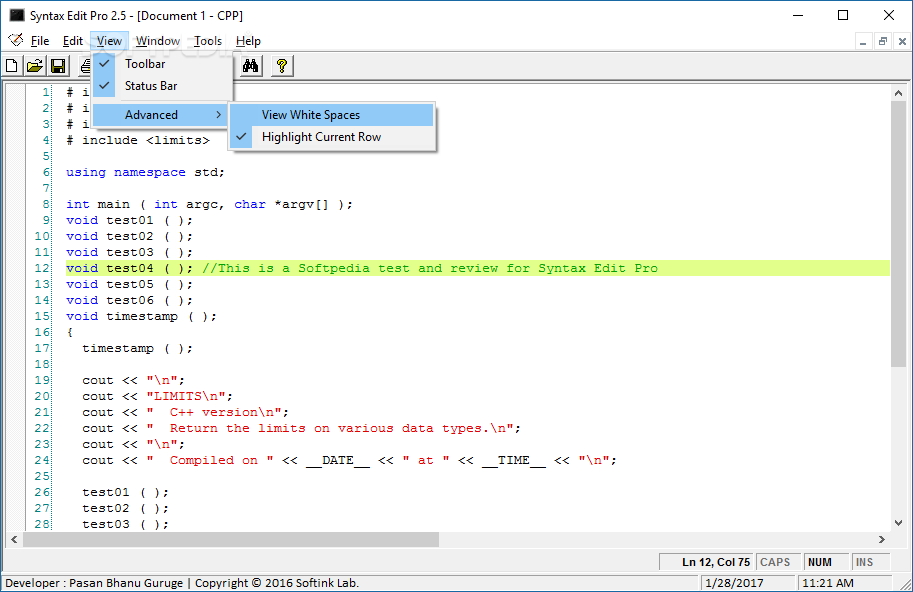The image size is (913, 592).
Task: Click the 'Ln 12, Col 75' status entry
Action: point(707,562)
